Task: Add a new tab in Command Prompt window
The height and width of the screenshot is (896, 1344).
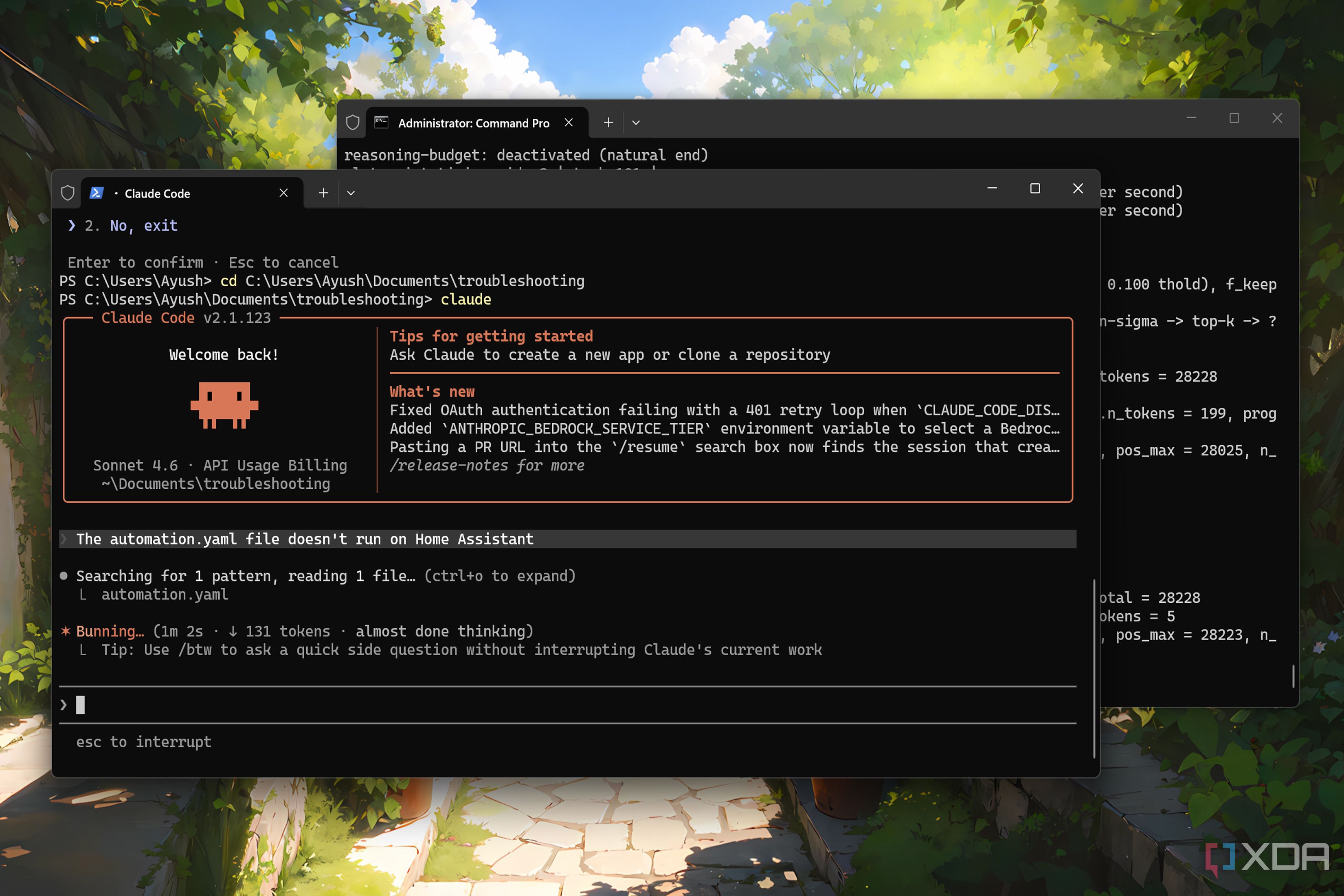Action: [x=608, y=122]
